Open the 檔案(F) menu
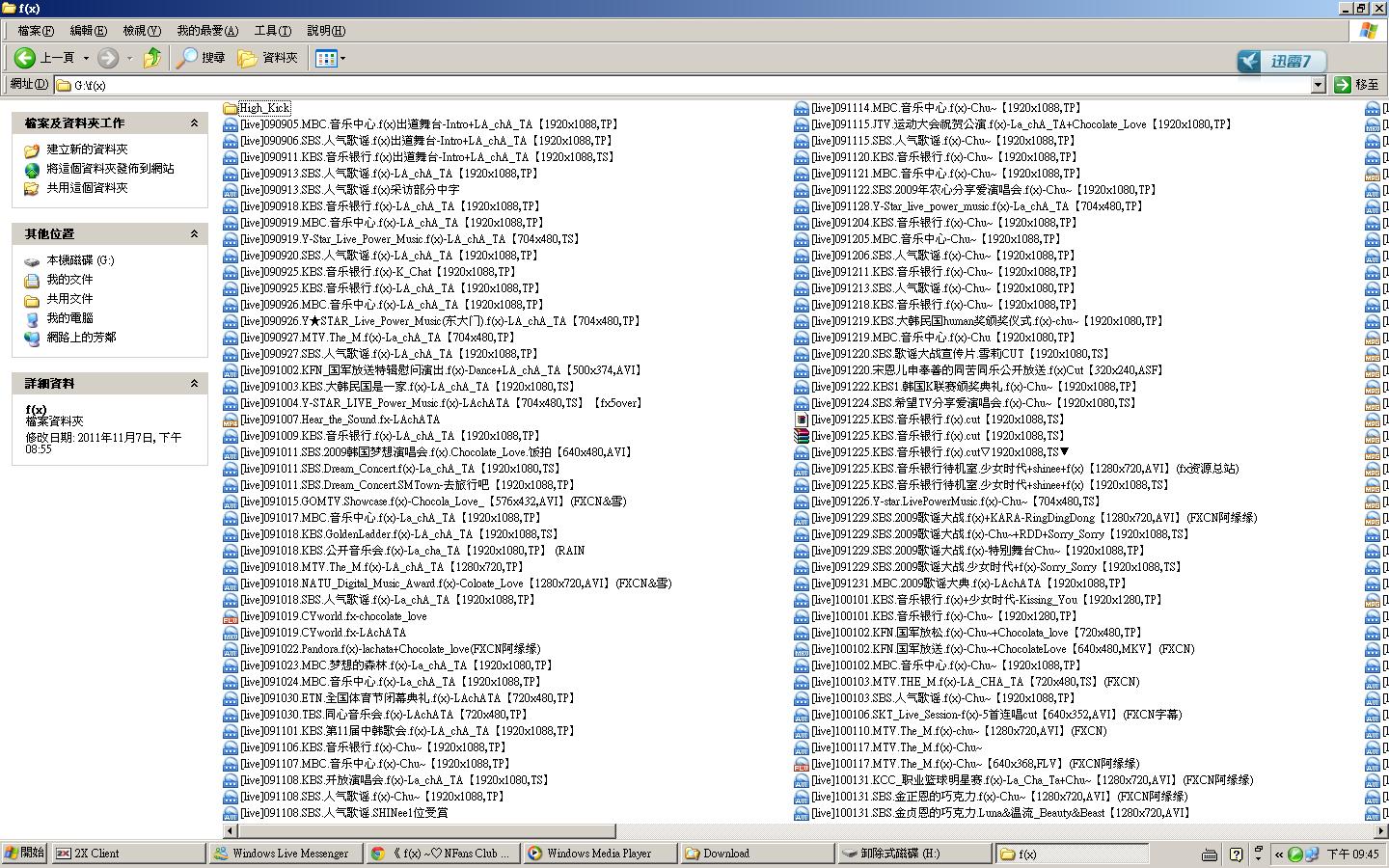 coord(36,31)
